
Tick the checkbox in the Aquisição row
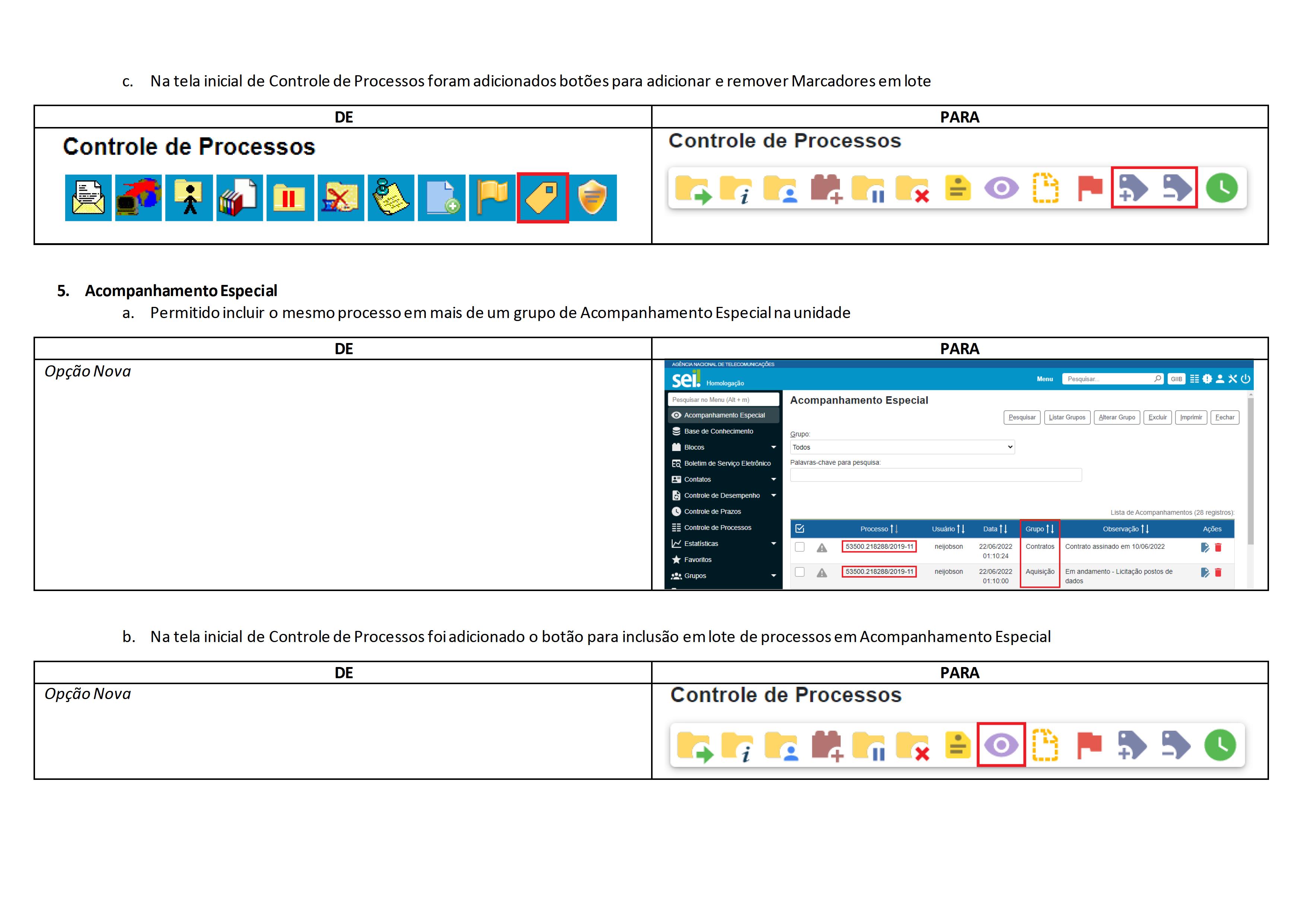pos(800,572)
